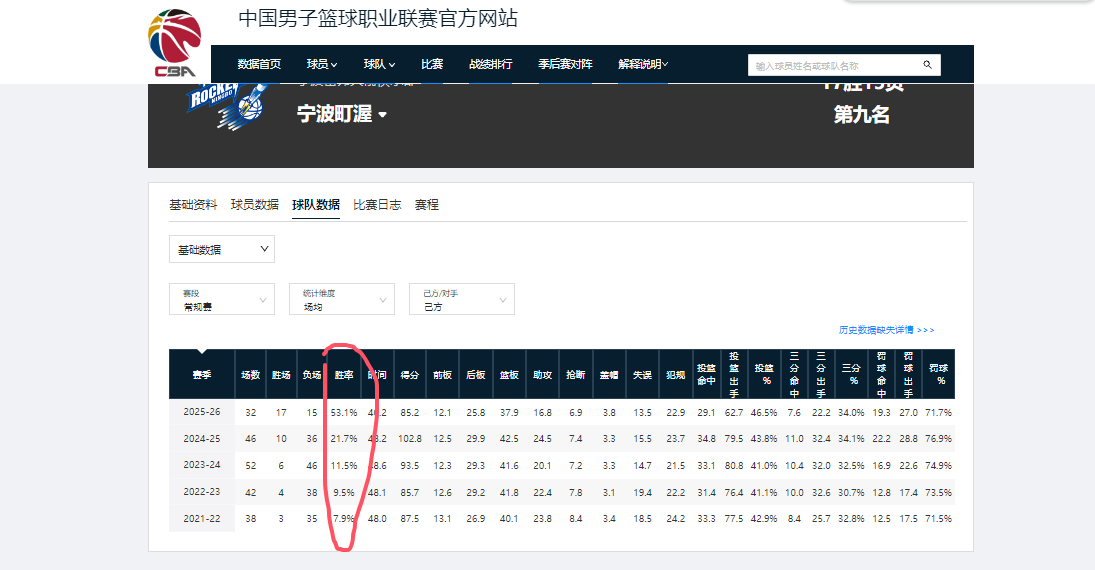Viewport: 1095px width, 570px height.
Task: Open 战绩排行 standings page
Action: click(x=490, y=64)
